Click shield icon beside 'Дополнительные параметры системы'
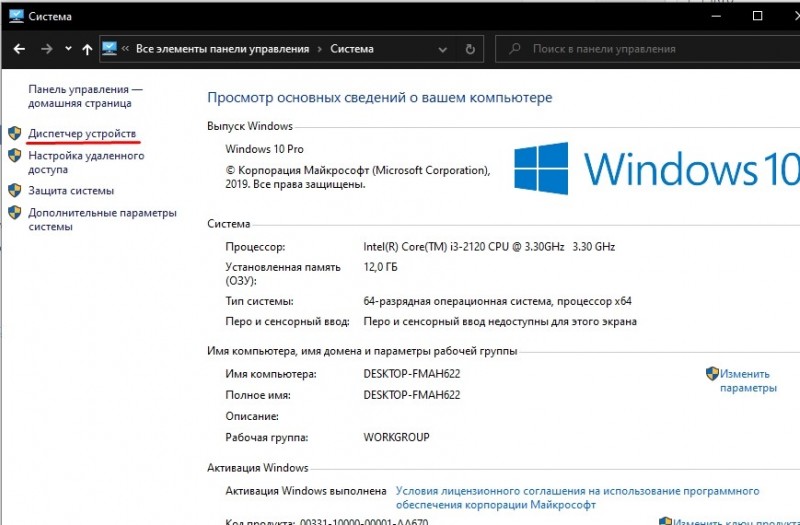 point(15,213)
